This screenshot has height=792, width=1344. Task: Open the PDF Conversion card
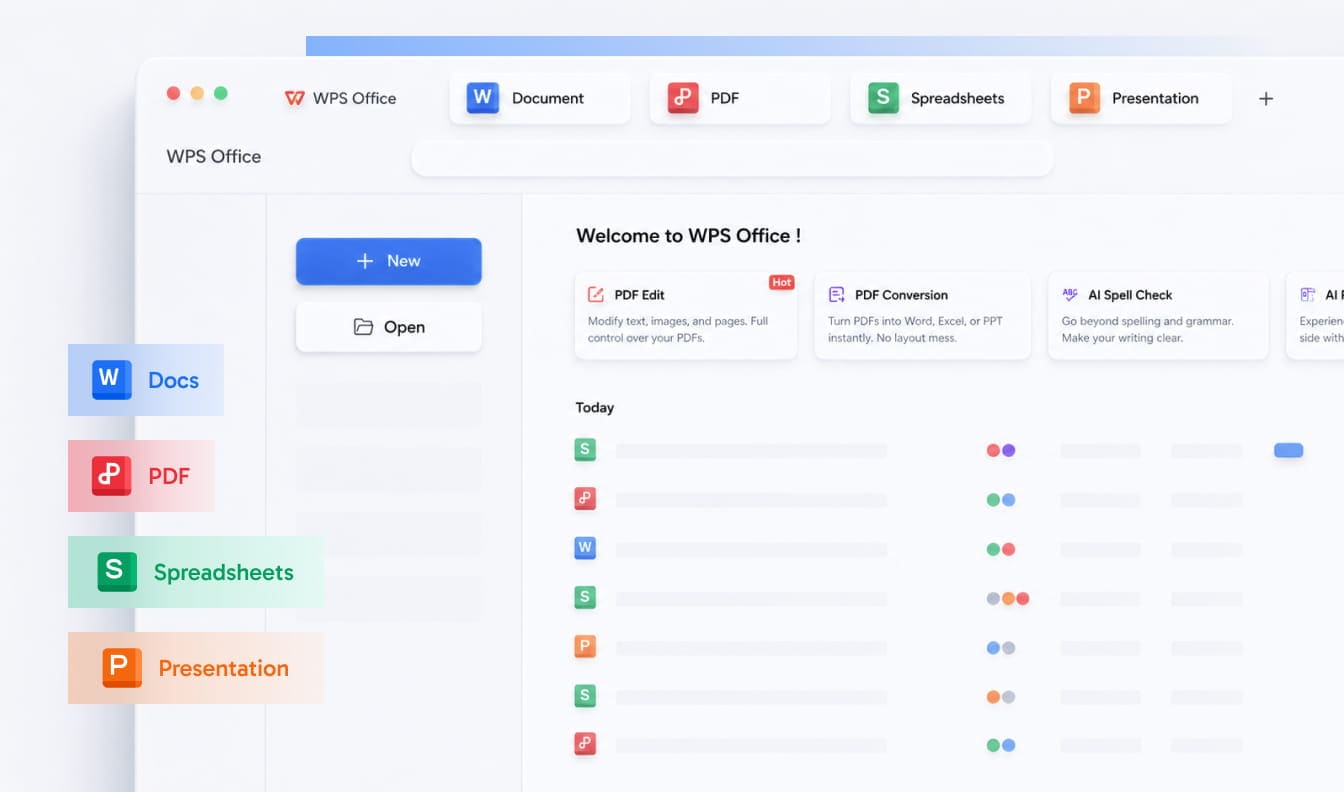tap(922, 315)
